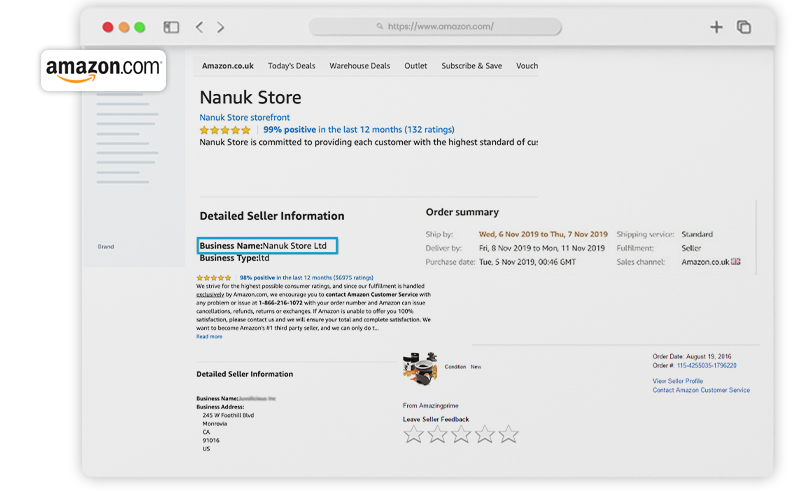Viewport: 800px width, 500px height.
Task: Open Subscribe & Save
Action: coord(471,66)
